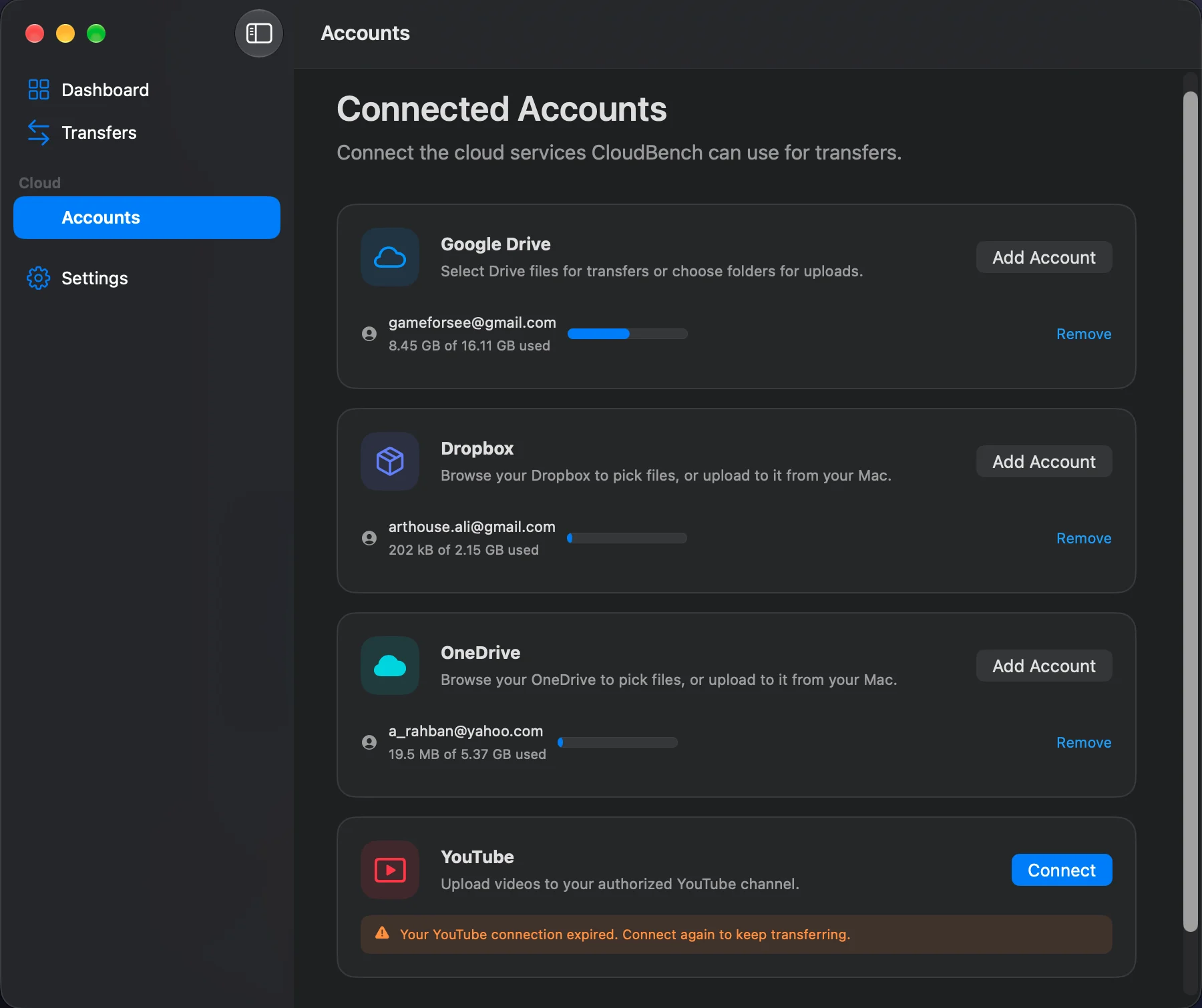Remove the a_rahban@yahoo.com account

(1084, 742)
